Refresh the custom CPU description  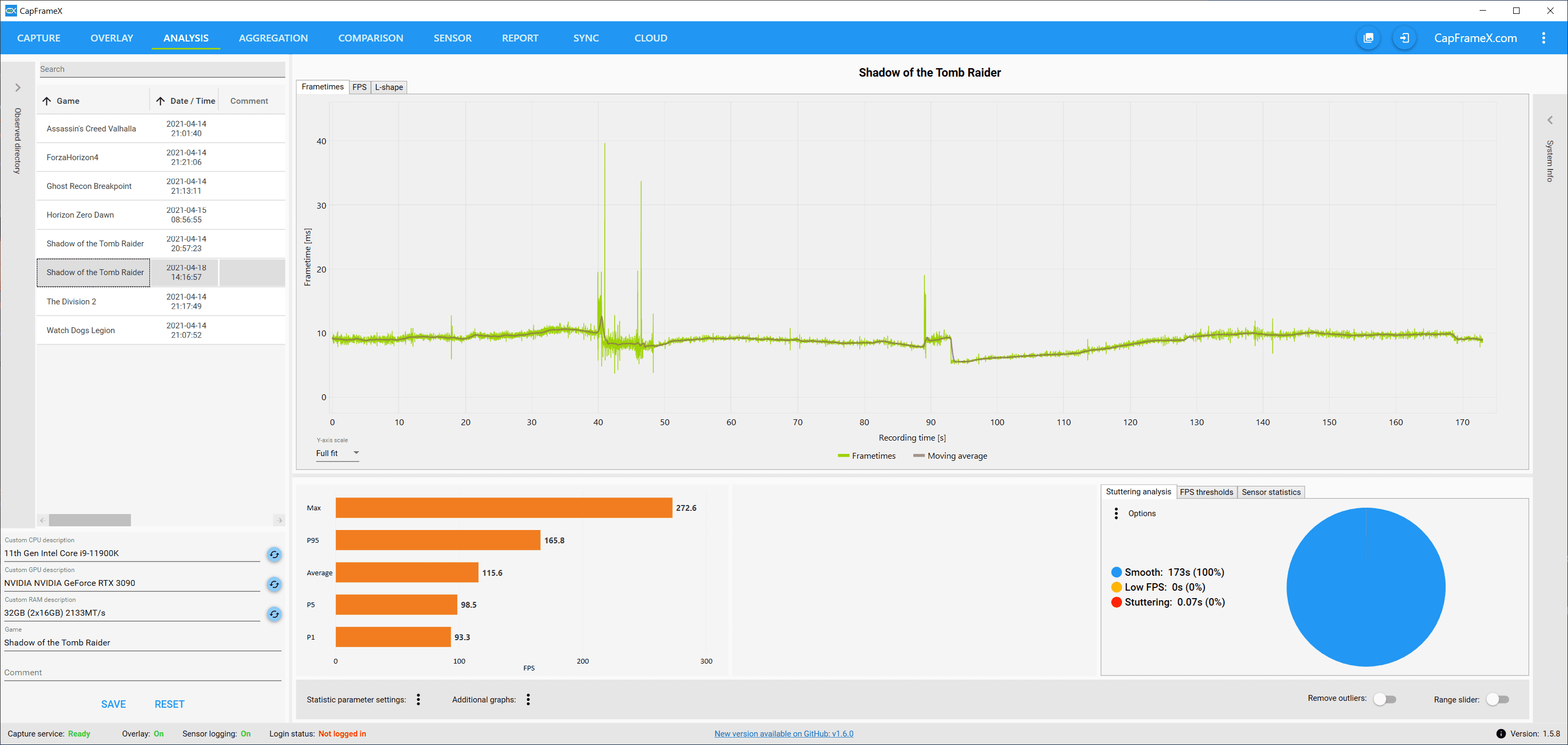275,554
